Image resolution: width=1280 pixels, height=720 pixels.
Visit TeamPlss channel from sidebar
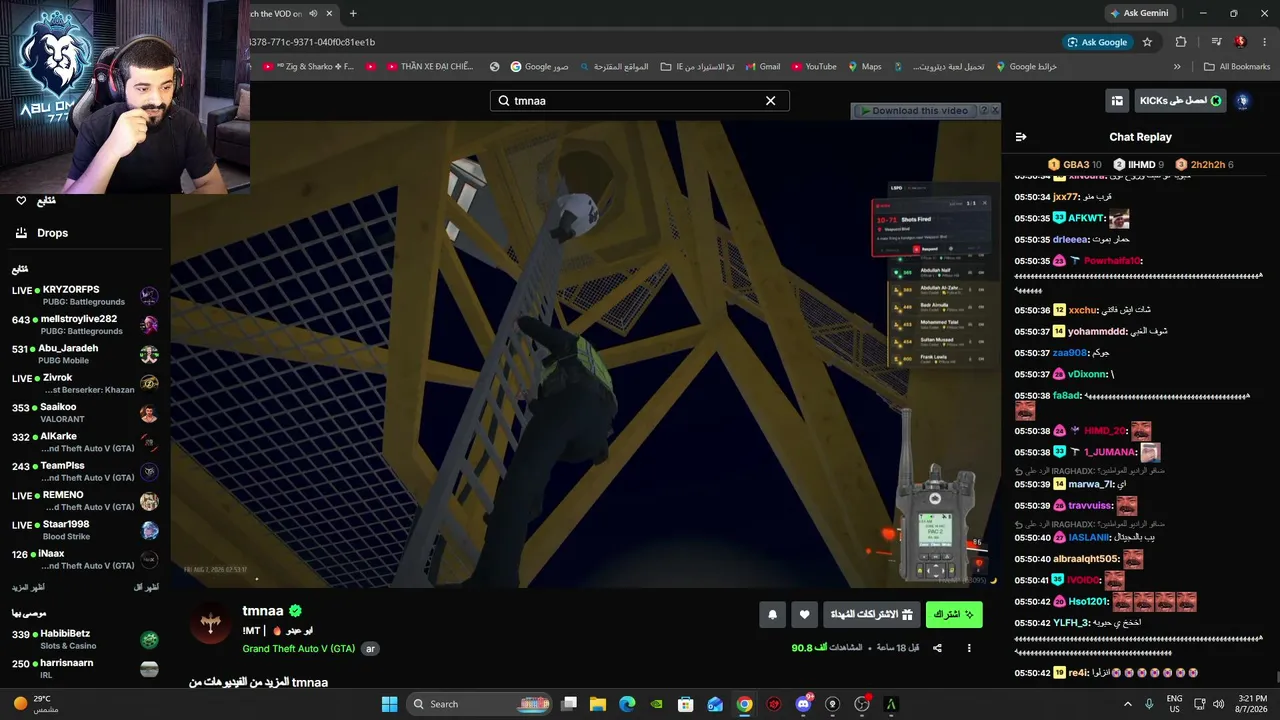click(x=85, y=471)
